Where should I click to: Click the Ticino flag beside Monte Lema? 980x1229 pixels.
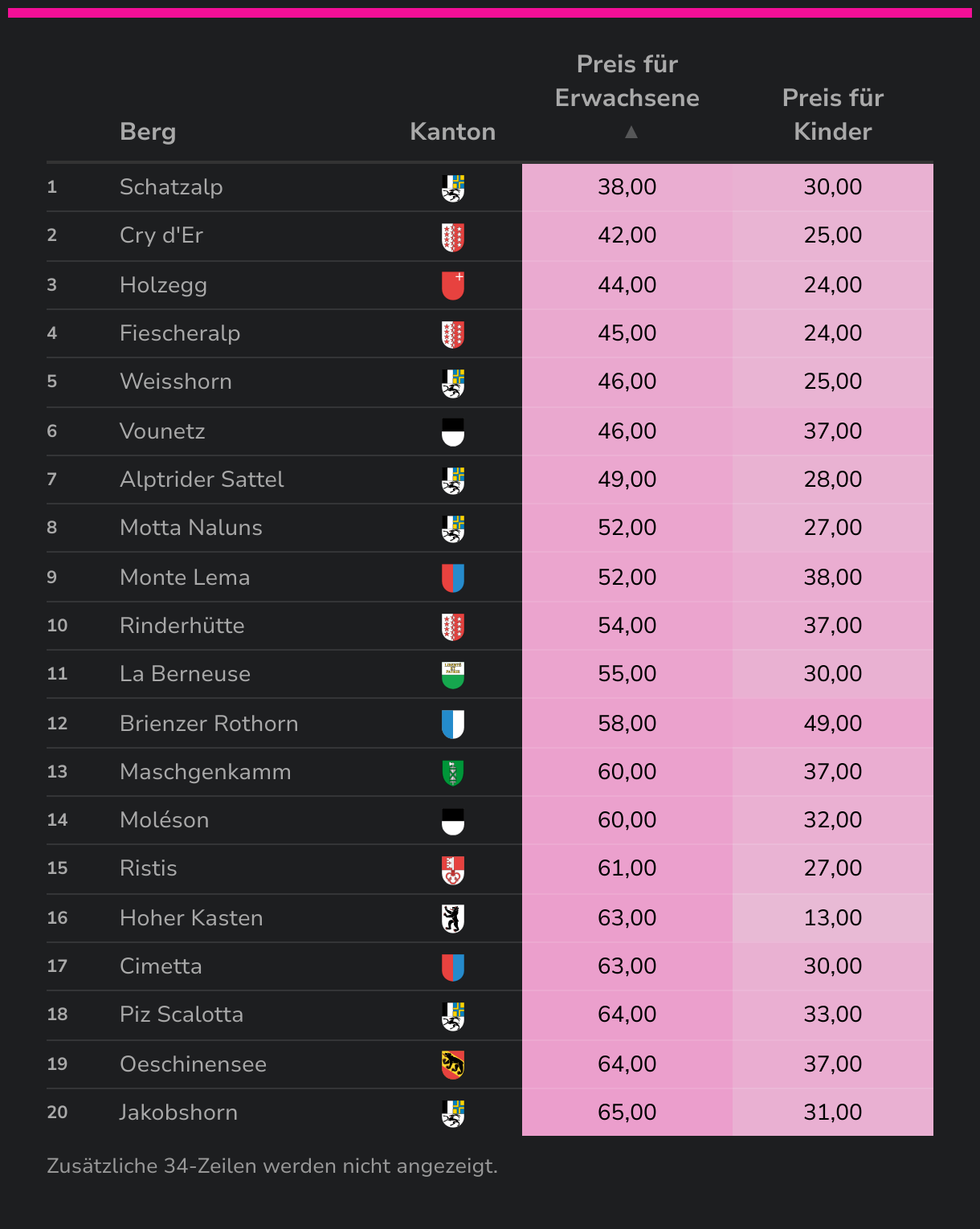[453, 578]
